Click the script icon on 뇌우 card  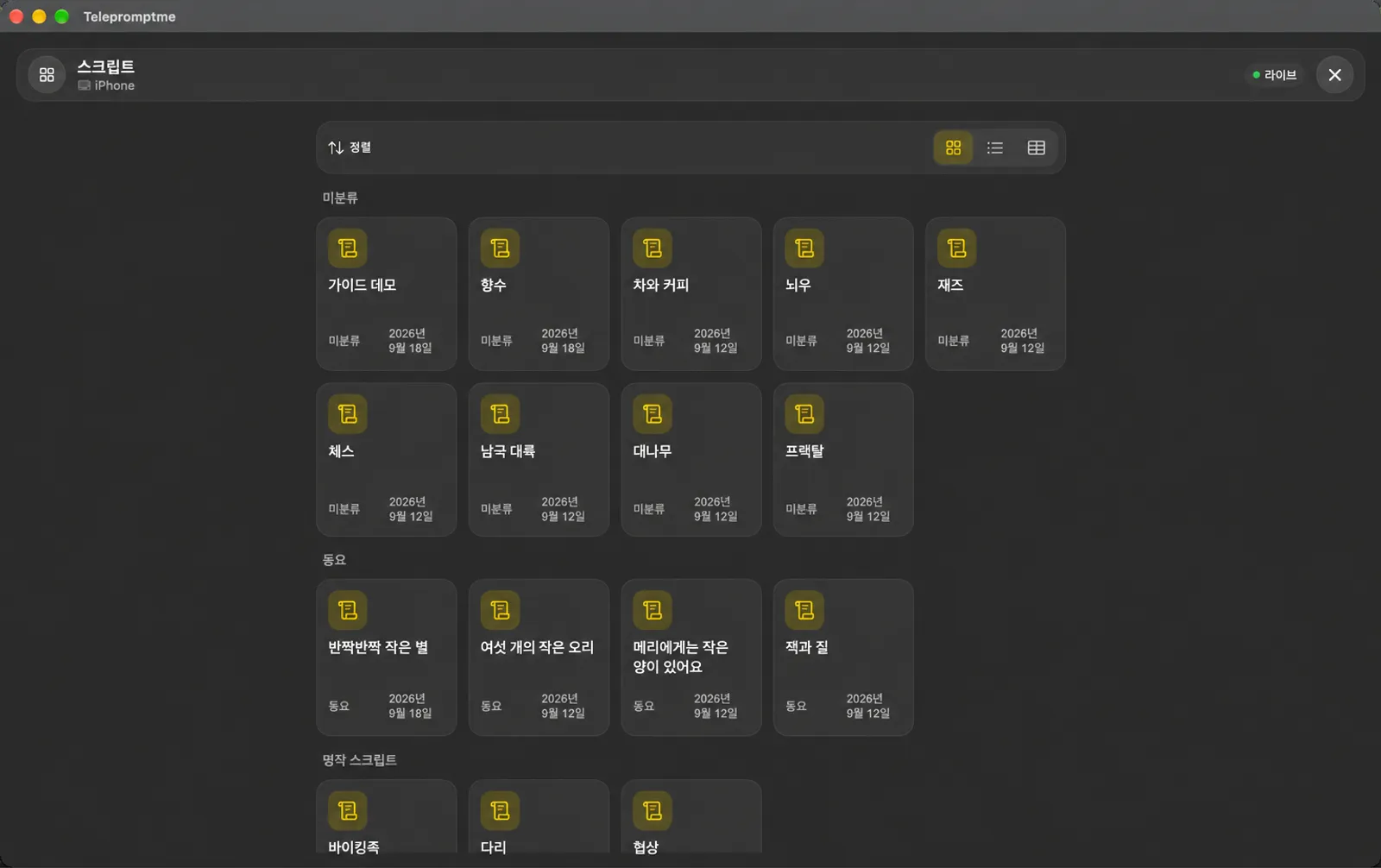804,248
